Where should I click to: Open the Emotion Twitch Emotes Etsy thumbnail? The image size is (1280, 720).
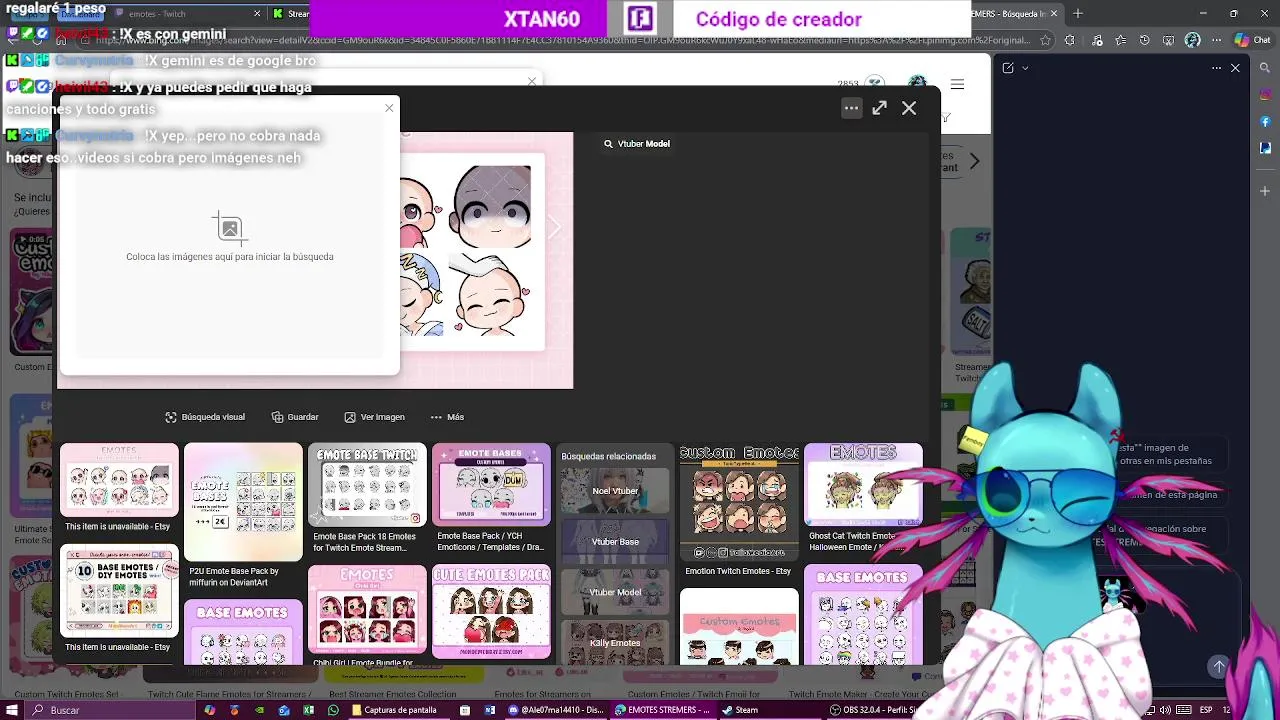[x=739, y=502]
